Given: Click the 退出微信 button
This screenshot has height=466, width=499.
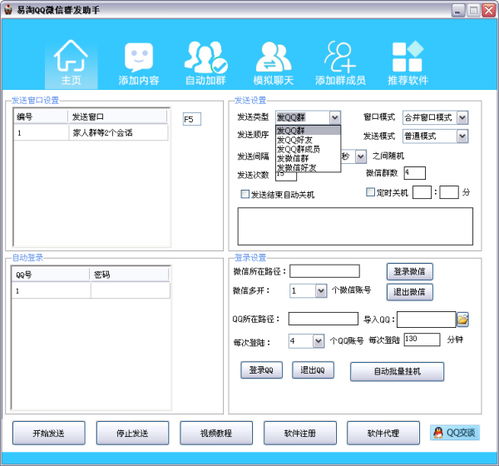Looking at the screenshot, I should (410, 292).
